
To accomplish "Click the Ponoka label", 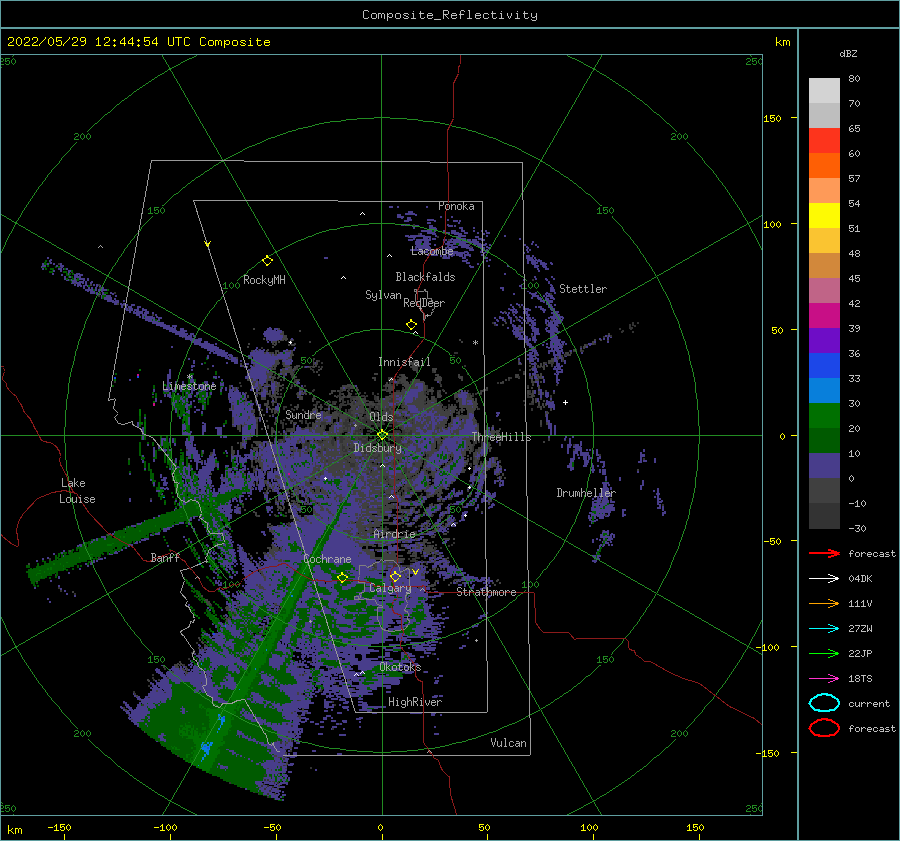I will coord(456,206).
